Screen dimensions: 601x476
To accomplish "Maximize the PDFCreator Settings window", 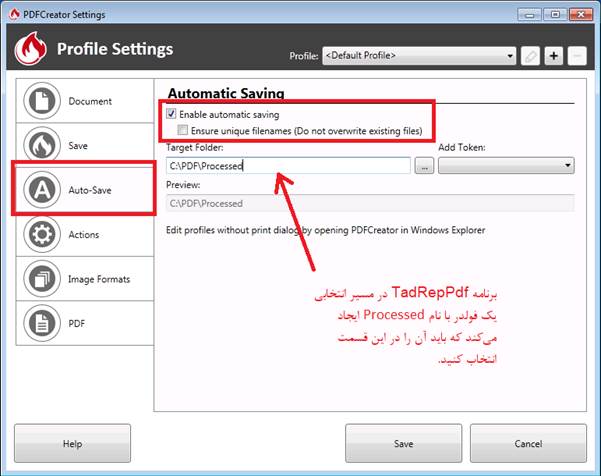I will click(555, 15).
